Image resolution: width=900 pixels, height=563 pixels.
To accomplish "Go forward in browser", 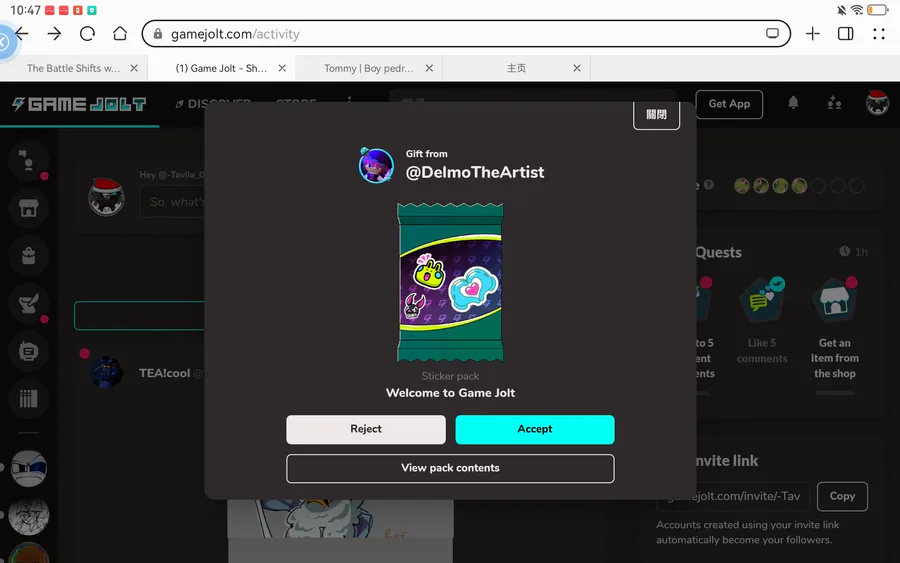I will (x=54, y=34).
